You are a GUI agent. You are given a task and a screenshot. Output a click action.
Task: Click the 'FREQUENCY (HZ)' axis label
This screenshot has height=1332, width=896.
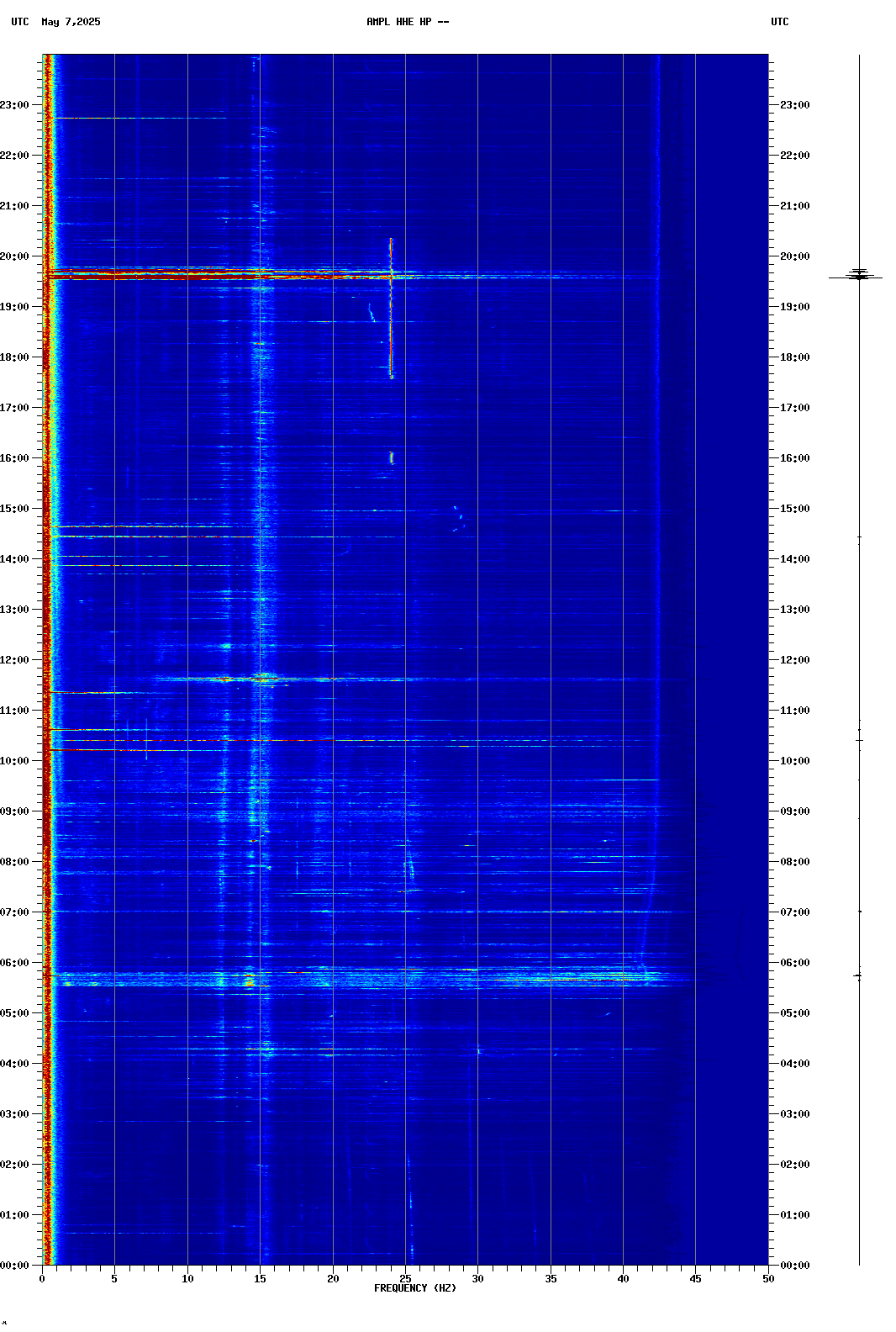coord(415,1288)
